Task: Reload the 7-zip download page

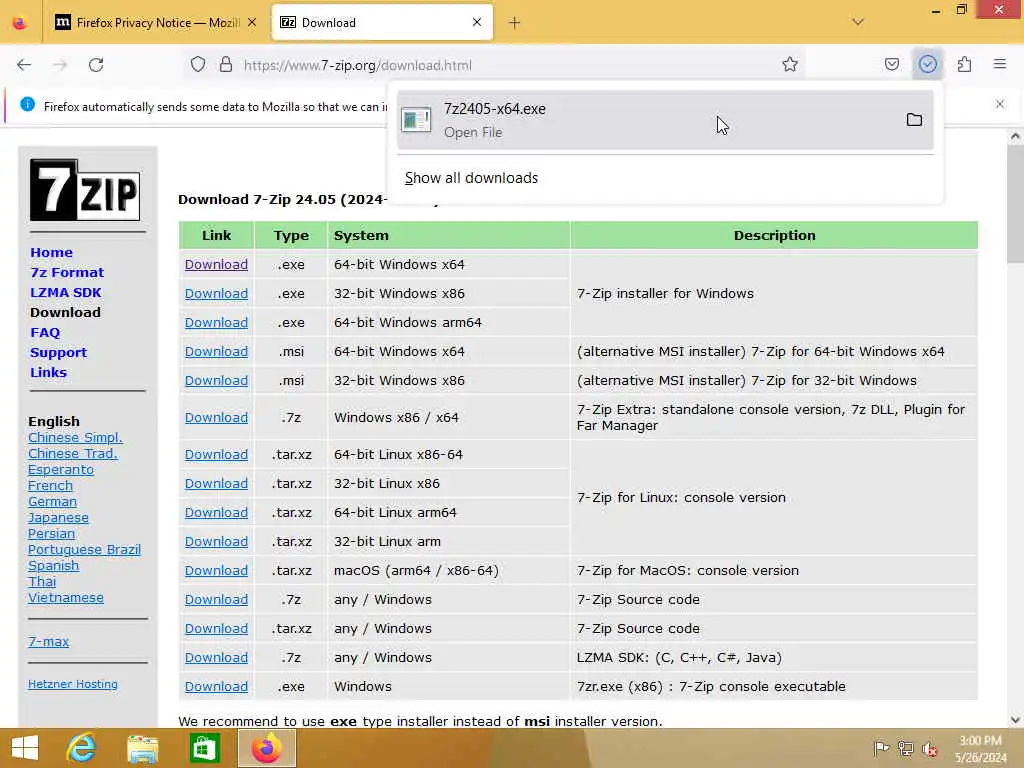Action: coord(96,65)
